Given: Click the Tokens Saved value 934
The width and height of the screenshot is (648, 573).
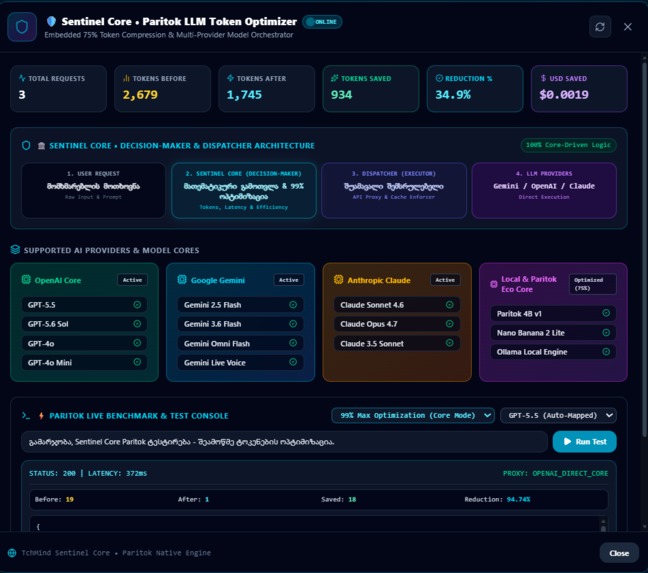Looking at the screenshot, I should [x=342, y=95].
